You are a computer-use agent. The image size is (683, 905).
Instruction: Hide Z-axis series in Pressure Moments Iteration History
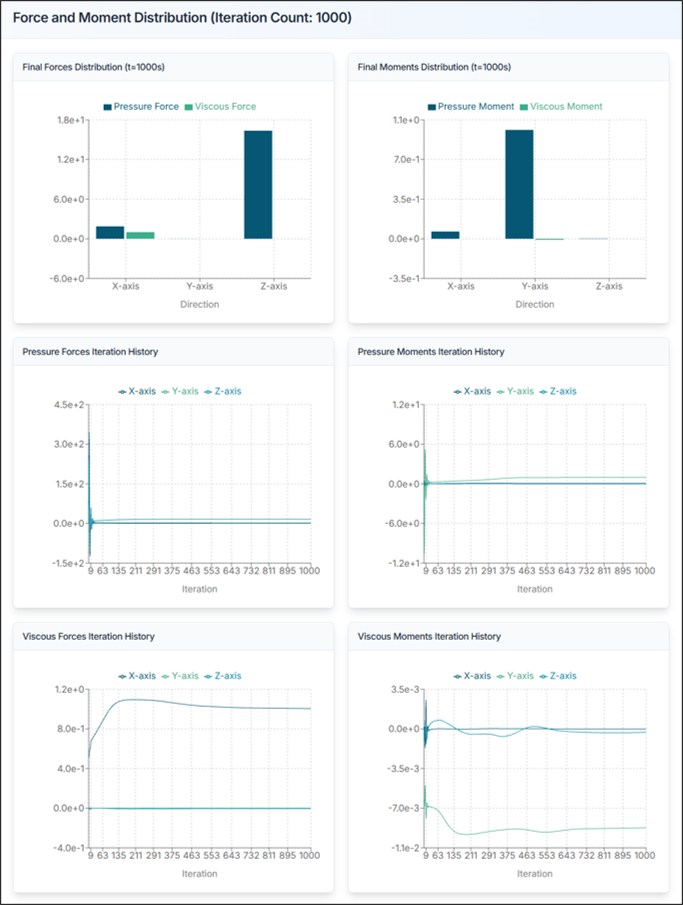tap(557, 391)
